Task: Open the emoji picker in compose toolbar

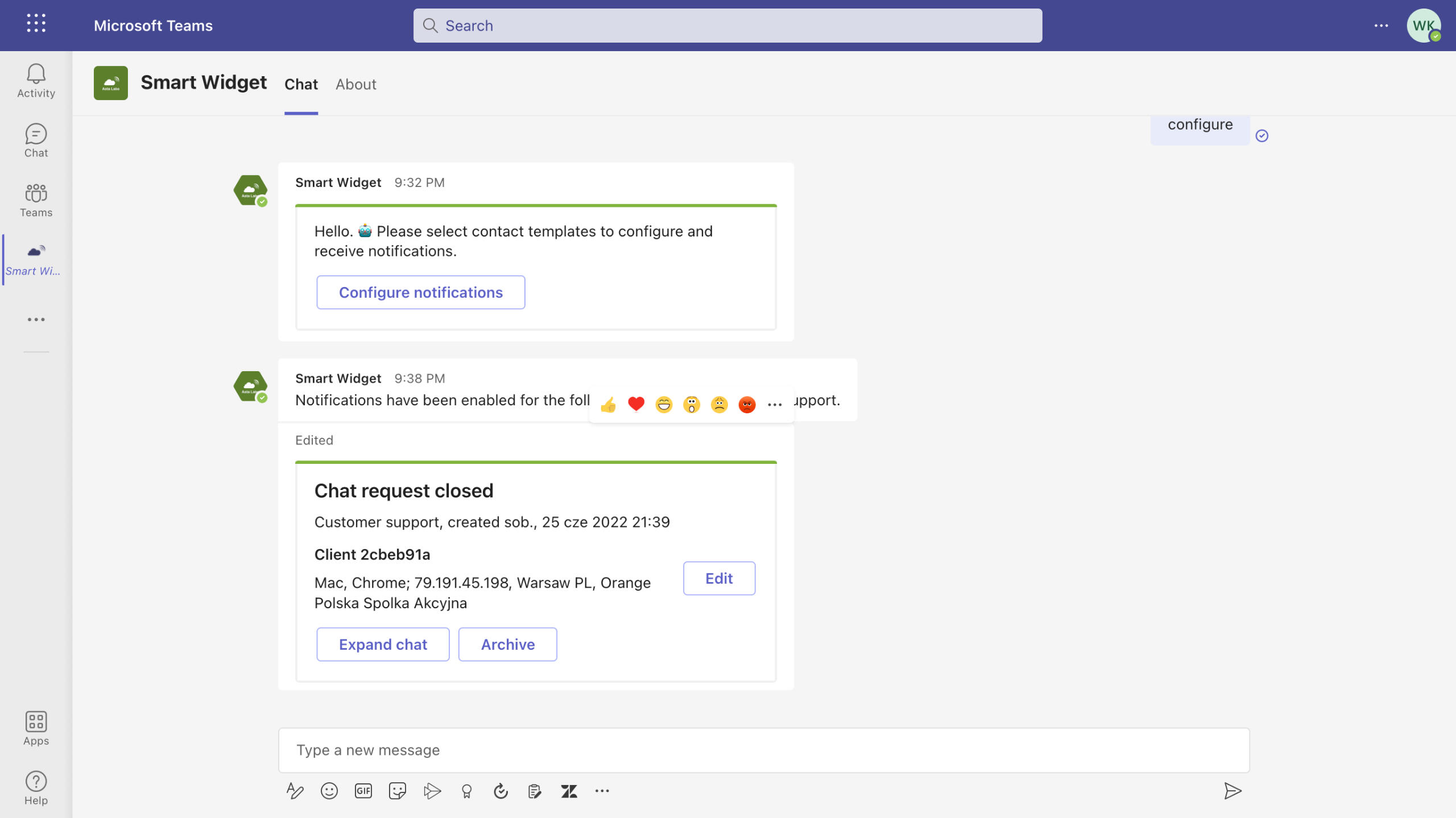Action: pos(329,791)
